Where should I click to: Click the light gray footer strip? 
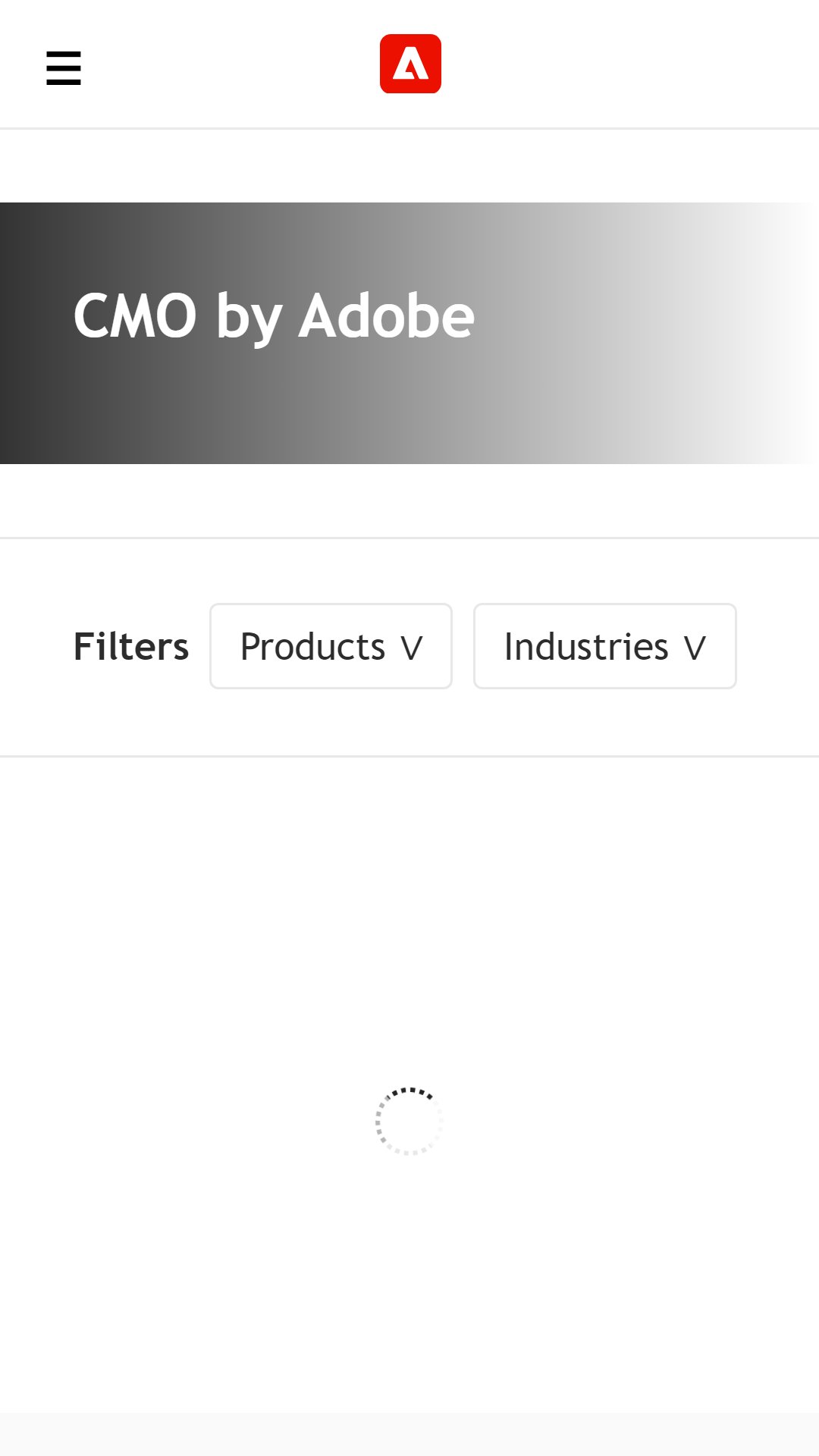(409, 1434)
